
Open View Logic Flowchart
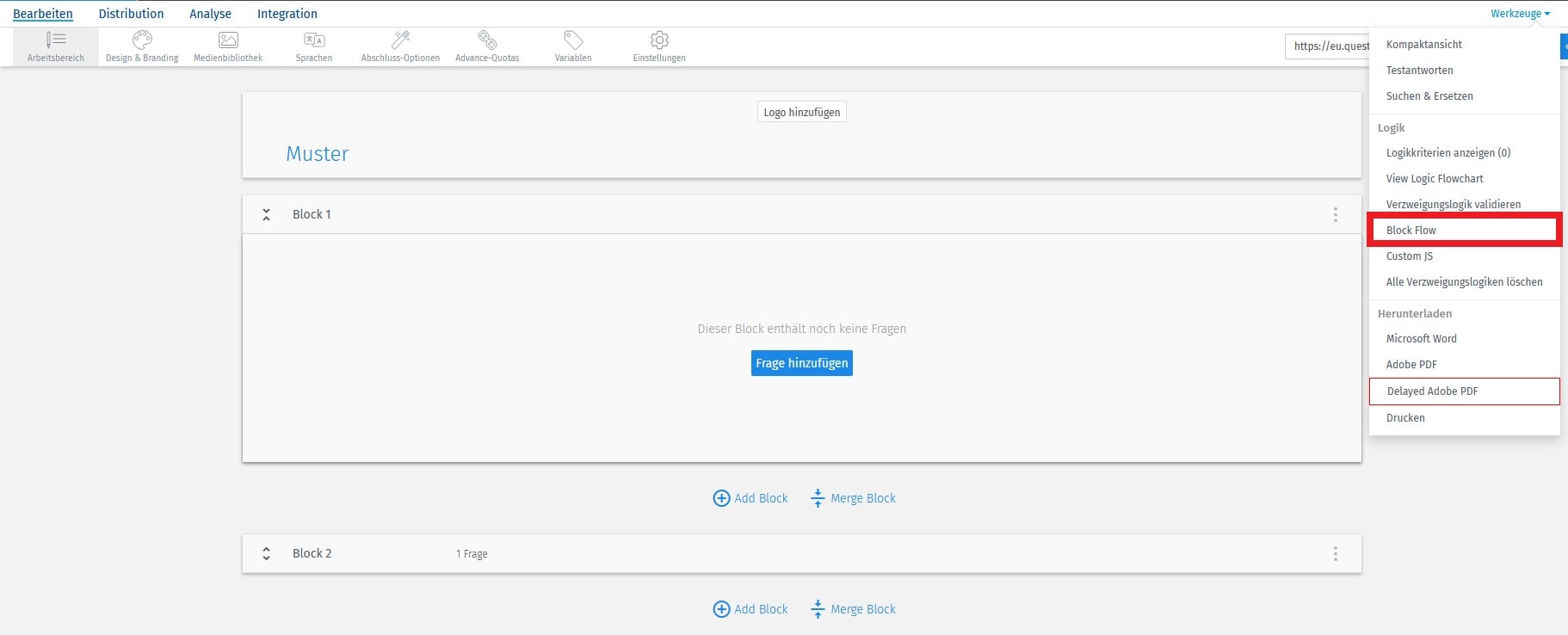pyautogui.click(x=1464, y=179)
